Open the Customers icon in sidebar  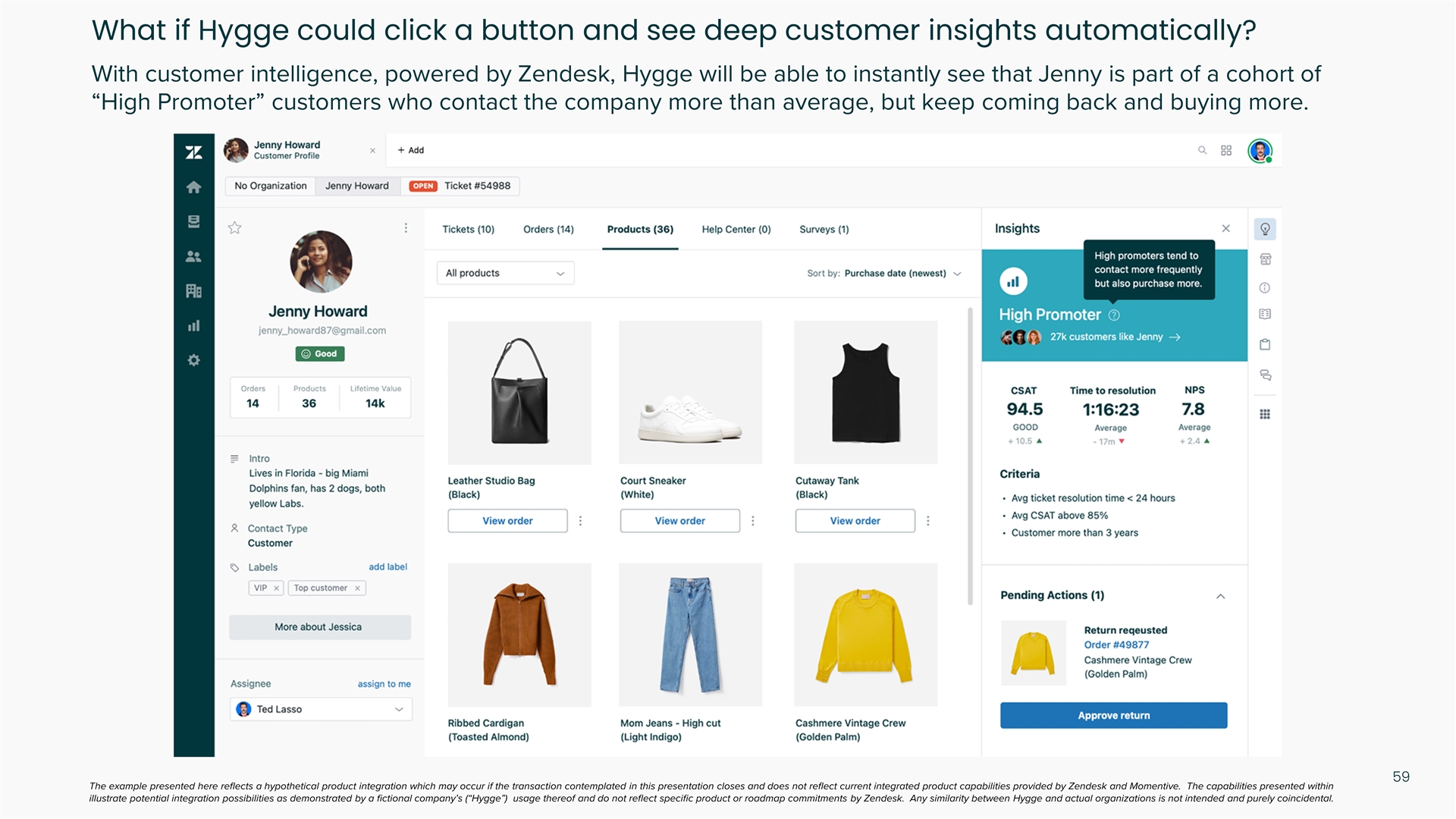(194, 257)
